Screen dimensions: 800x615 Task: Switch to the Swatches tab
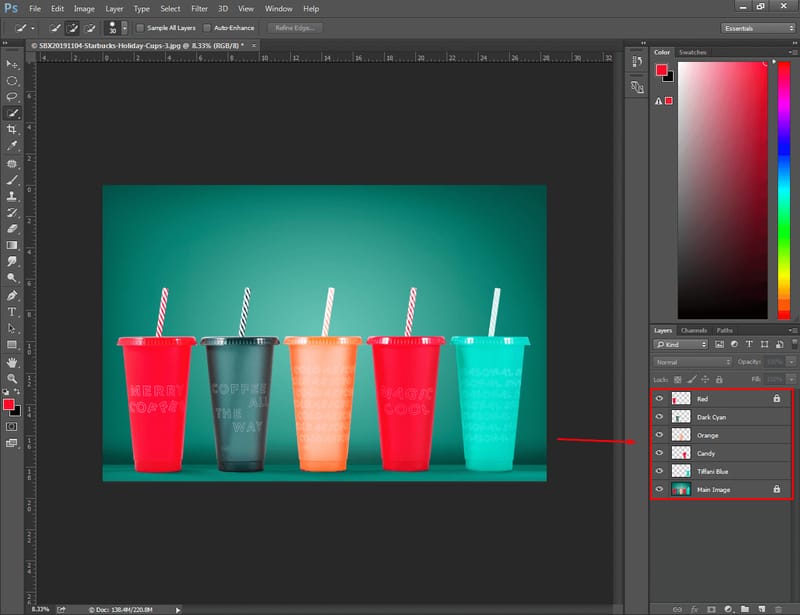point(692,52)
